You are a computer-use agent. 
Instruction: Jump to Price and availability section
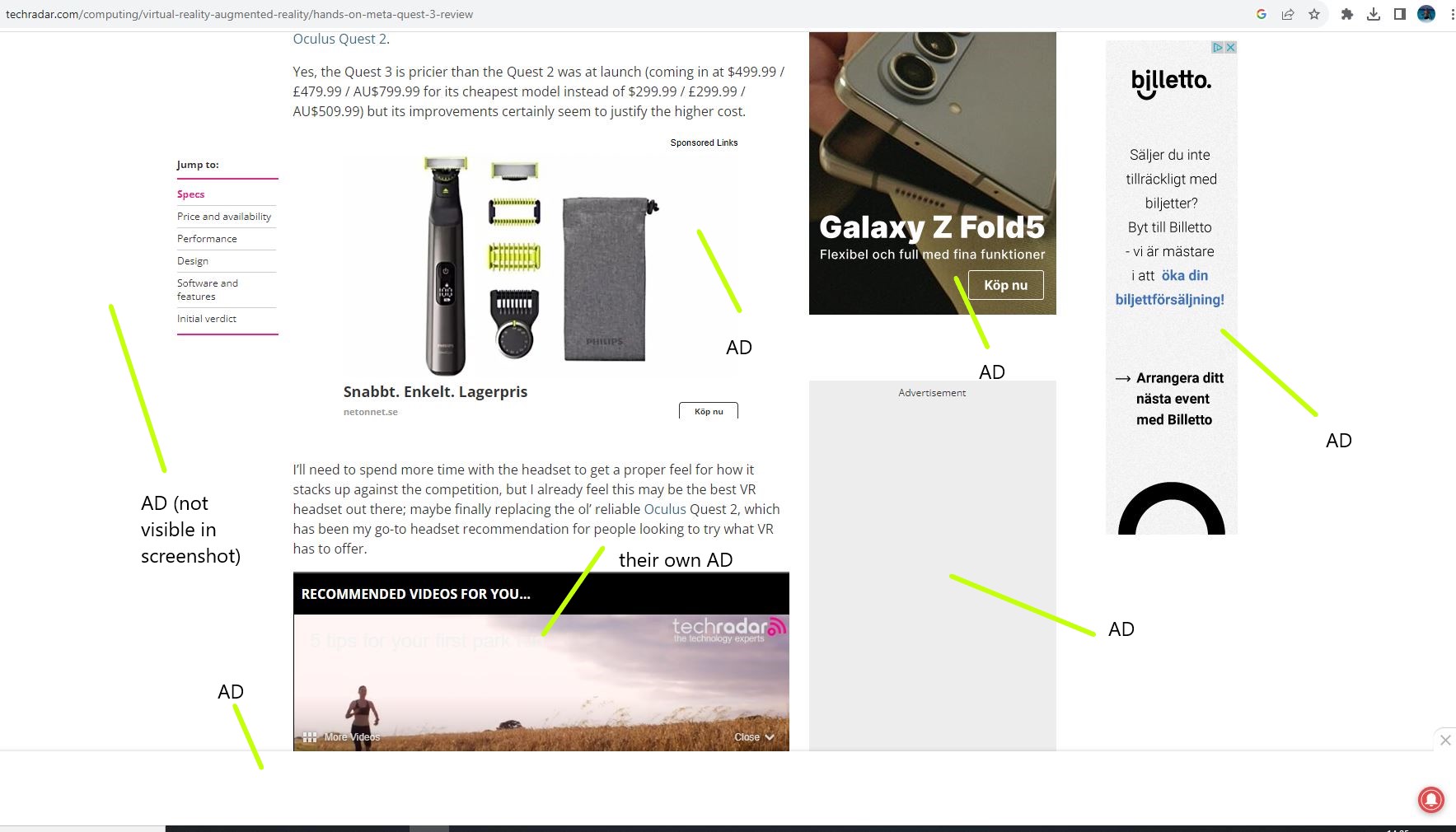[224, 217]
